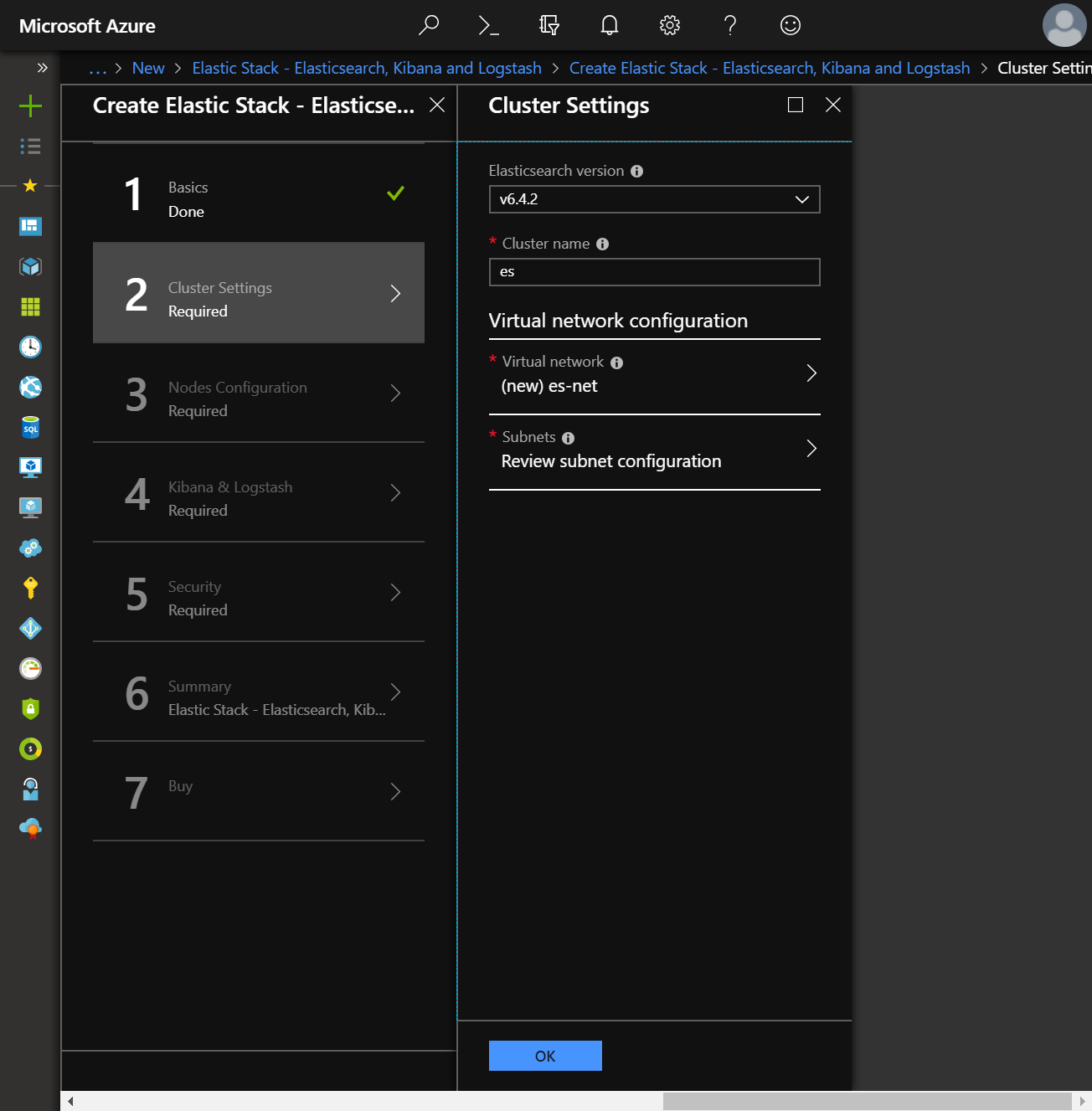Open Azure portal search
Screen dimensions: 1092x1111
coord(429,25)
